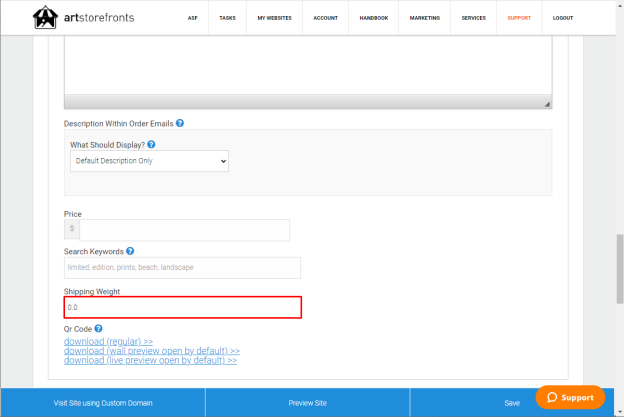Focus the Price input field
Viewport: 624px width, 417px height.
pyautogui.click(x=185, y=230)
